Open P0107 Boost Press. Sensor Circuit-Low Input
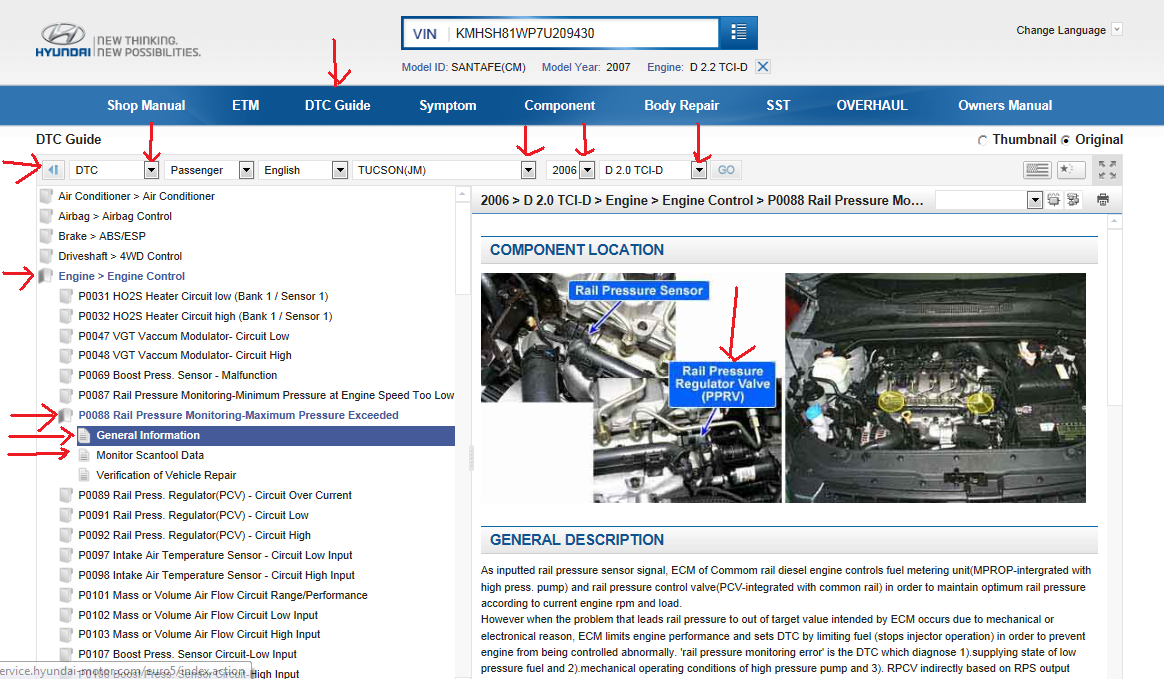The height and width of the screenshot is (679, 1164). tap(187, 655)
